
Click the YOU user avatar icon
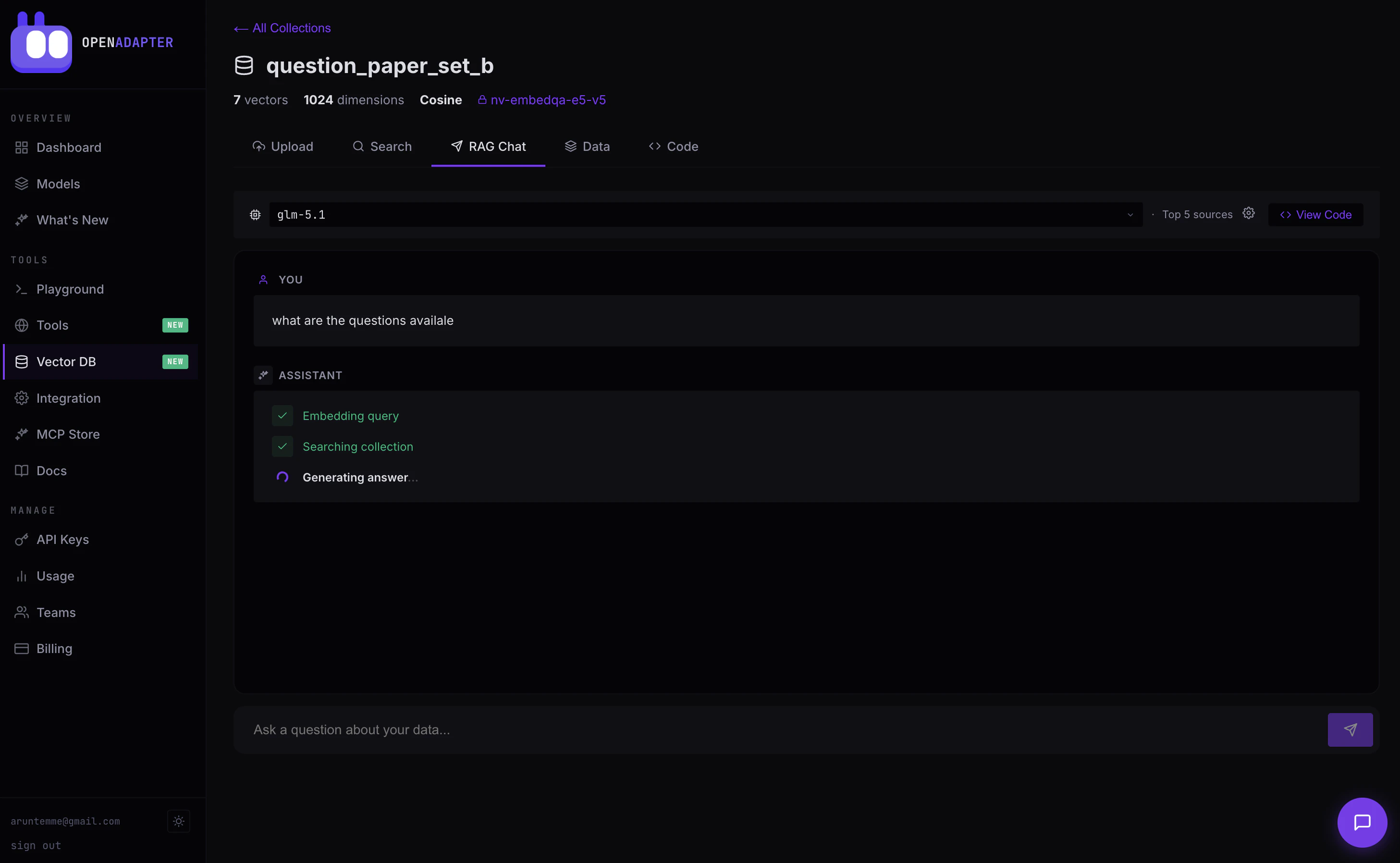(263, 280)
